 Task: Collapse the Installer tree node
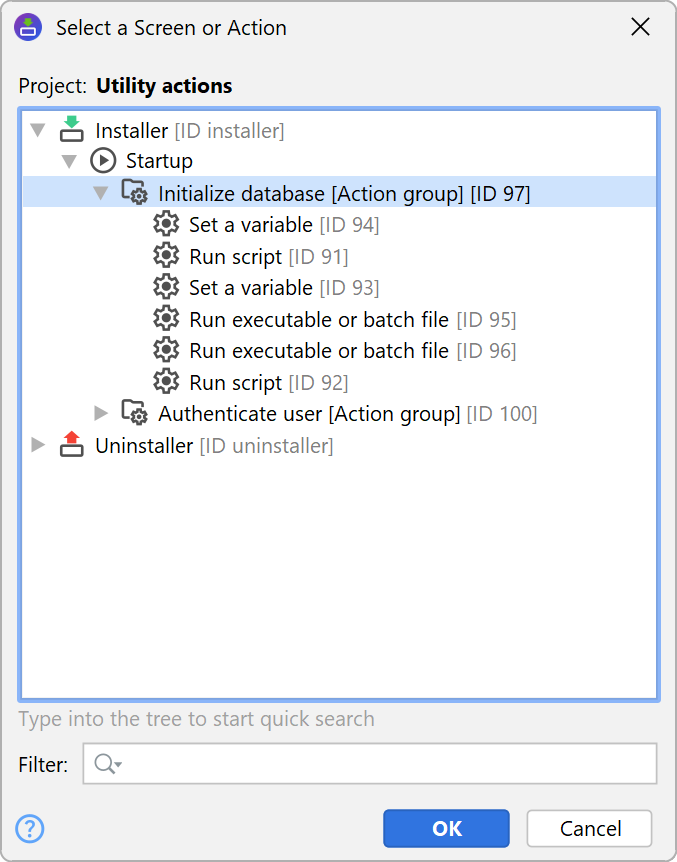pyautogui.click(x=39, y=130)
